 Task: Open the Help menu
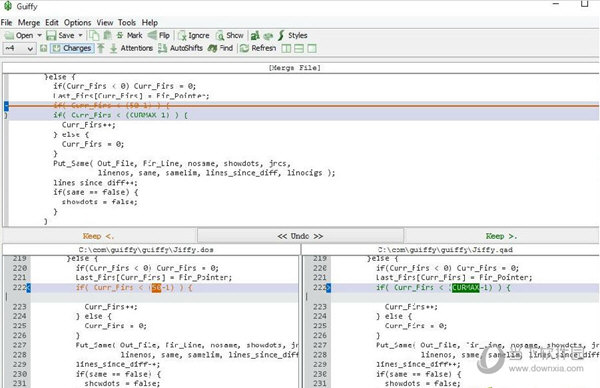(x=150, y=23)
